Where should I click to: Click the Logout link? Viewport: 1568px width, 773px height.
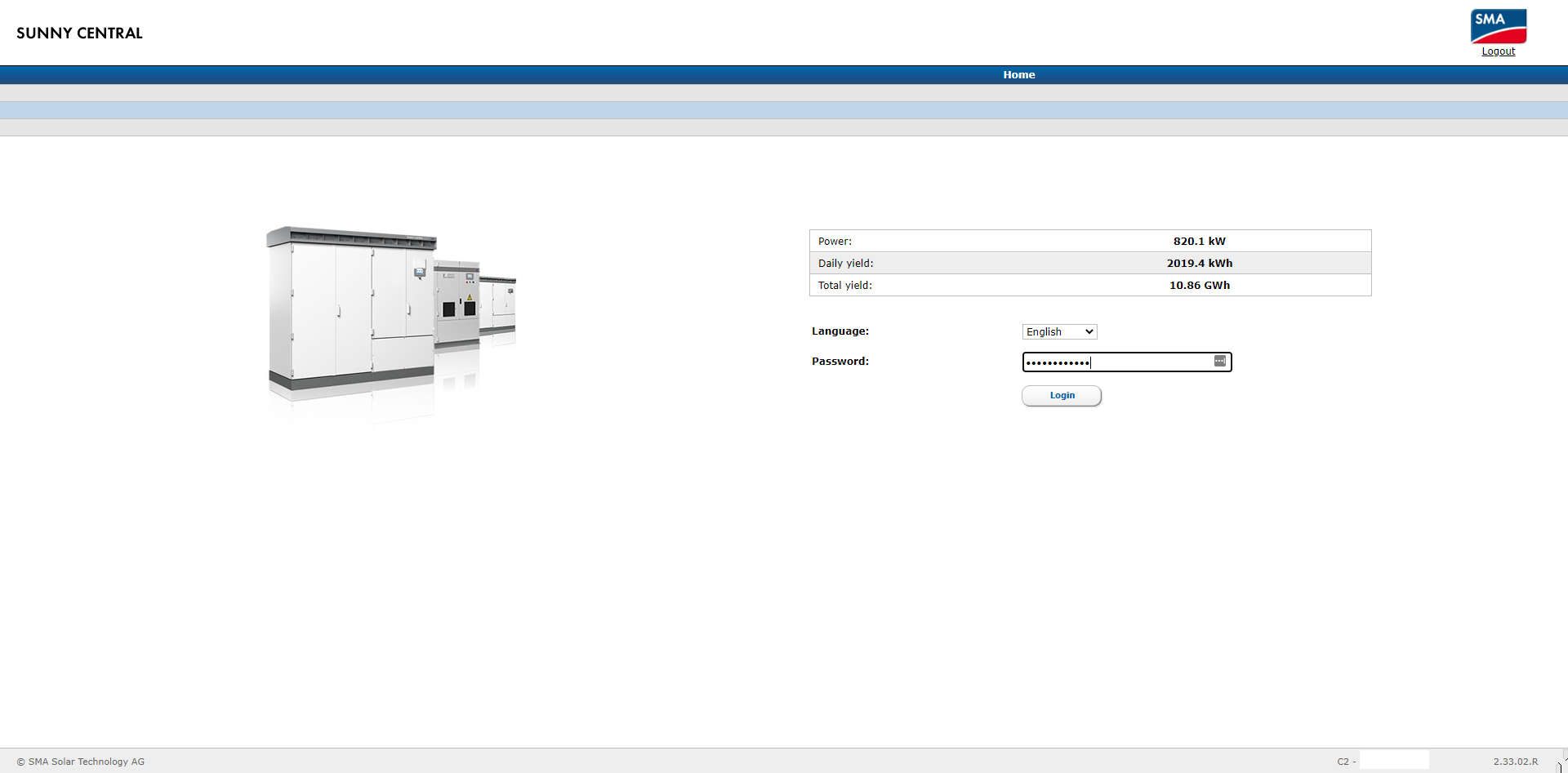point(1499,51)
